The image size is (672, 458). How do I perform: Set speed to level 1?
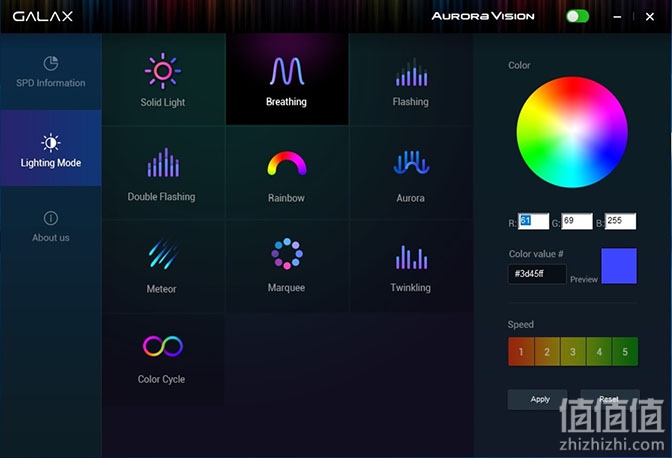[x=521, y=352]
